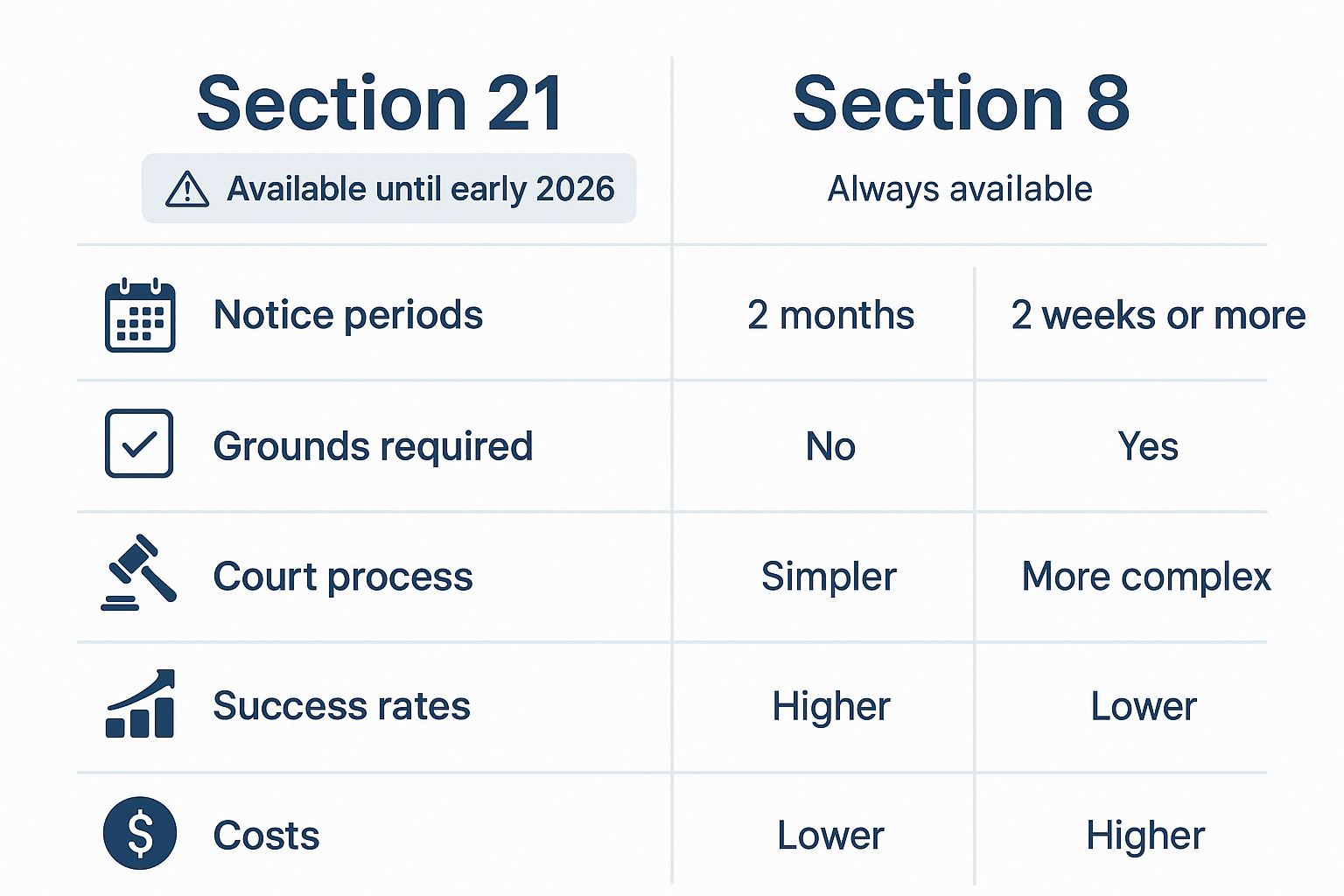Click the 'Always available' text
The height and width of the screenshot is (896, 1344).
[960, 189]
